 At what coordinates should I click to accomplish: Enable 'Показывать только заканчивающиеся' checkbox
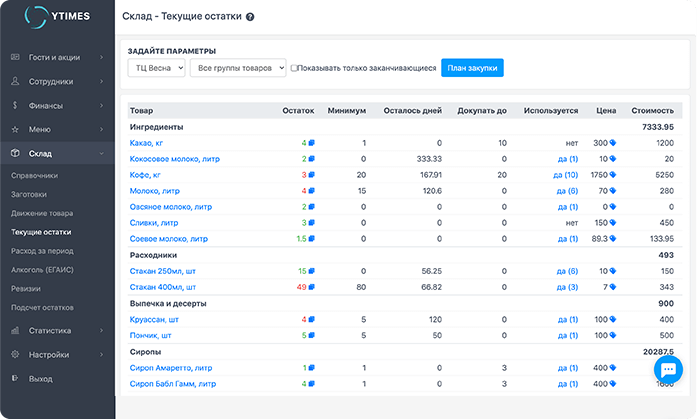(x=293, y=68)
